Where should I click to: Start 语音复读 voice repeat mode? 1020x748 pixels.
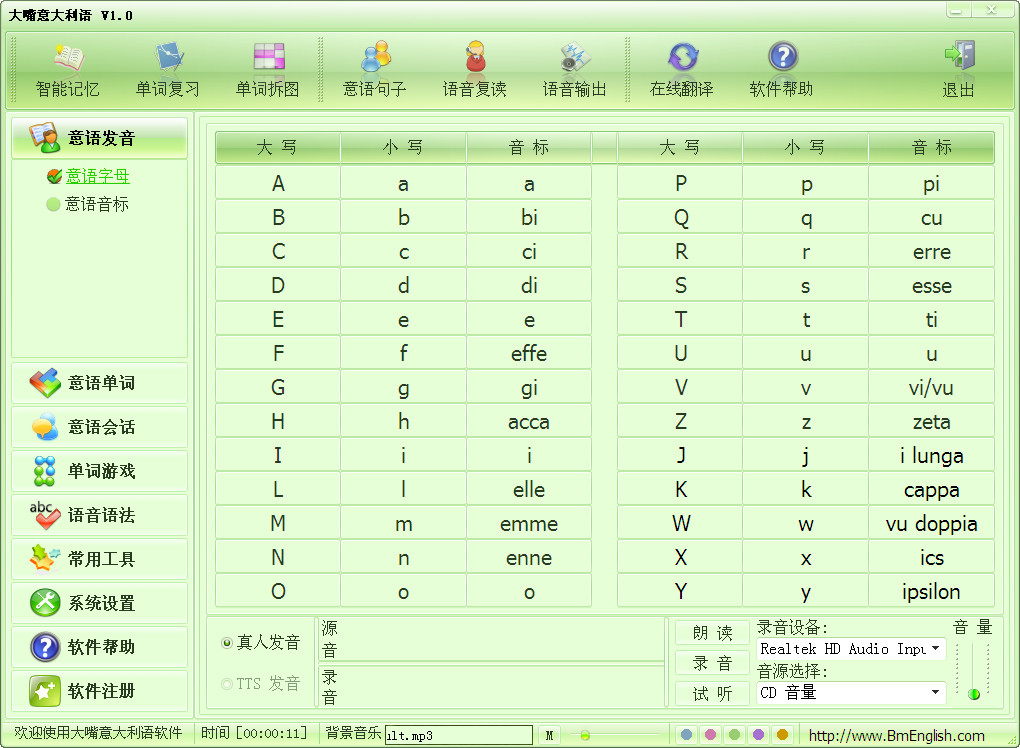474,68
